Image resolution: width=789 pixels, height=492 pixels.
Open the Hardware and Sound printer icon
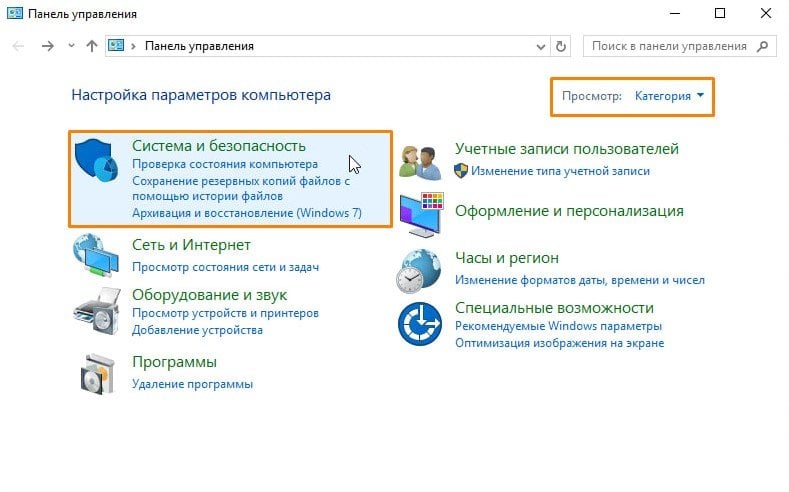coord(97,310)
